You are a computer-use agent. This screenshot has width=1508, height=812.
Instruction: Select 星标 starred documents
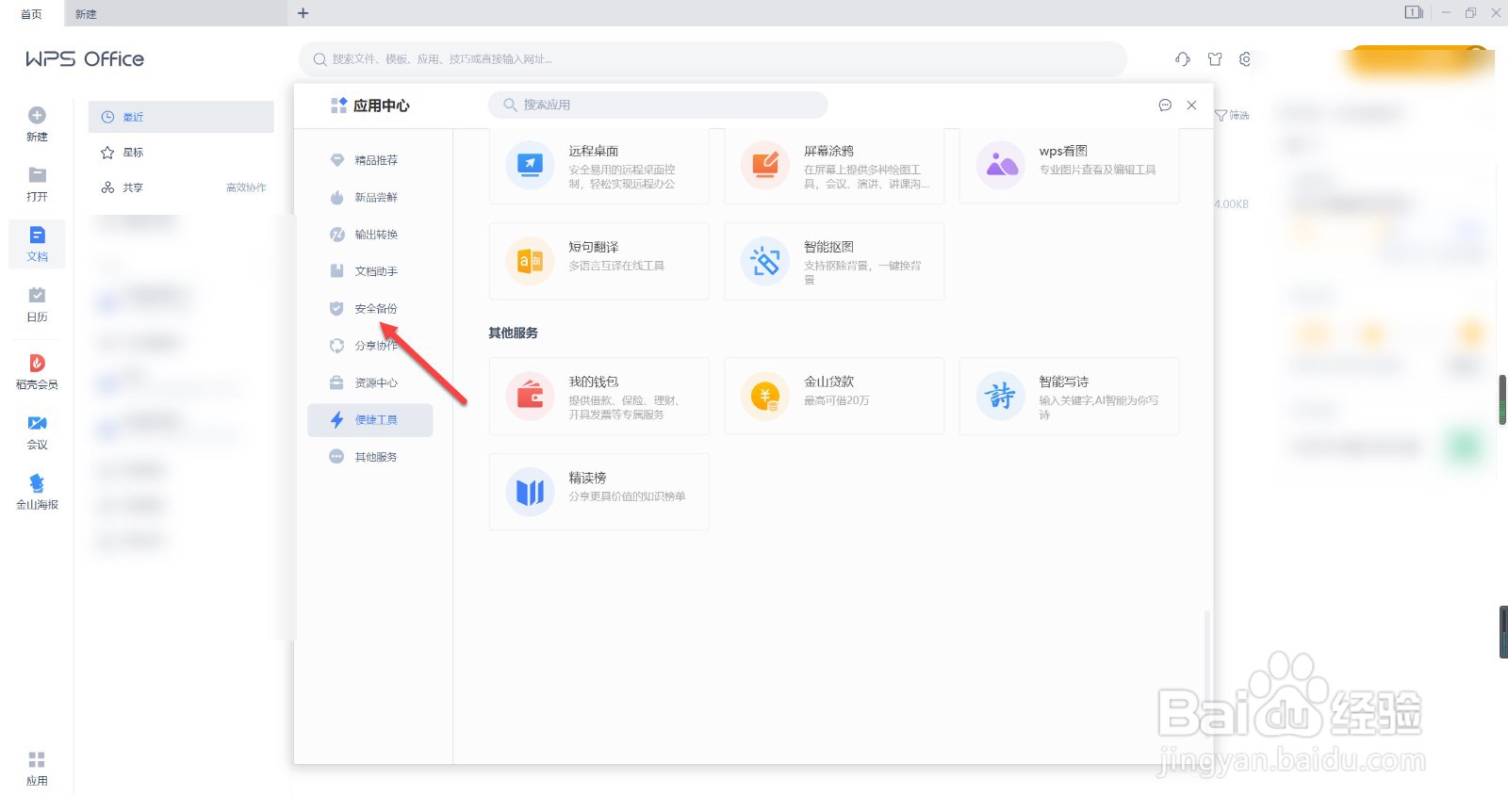pyautogui.click(x=181, y=153)
